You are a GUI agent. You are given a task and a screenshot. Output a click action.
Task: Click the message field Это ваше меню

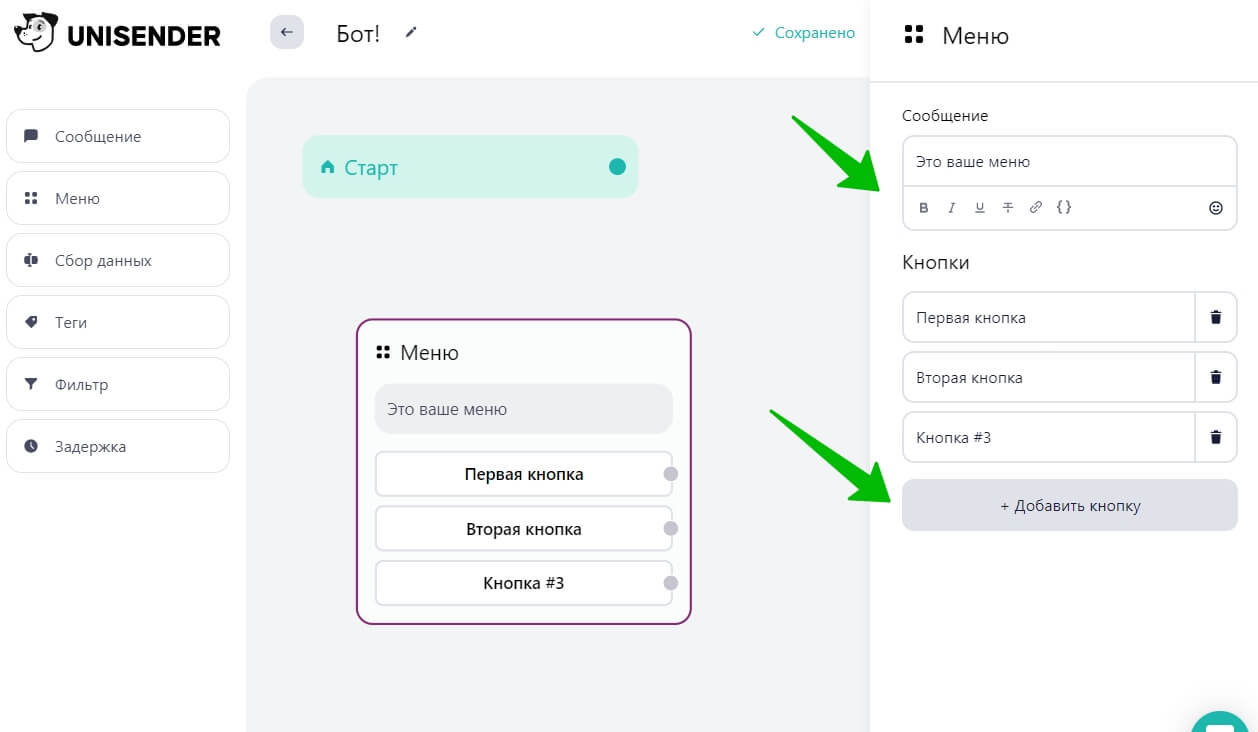pos(1070,162)
